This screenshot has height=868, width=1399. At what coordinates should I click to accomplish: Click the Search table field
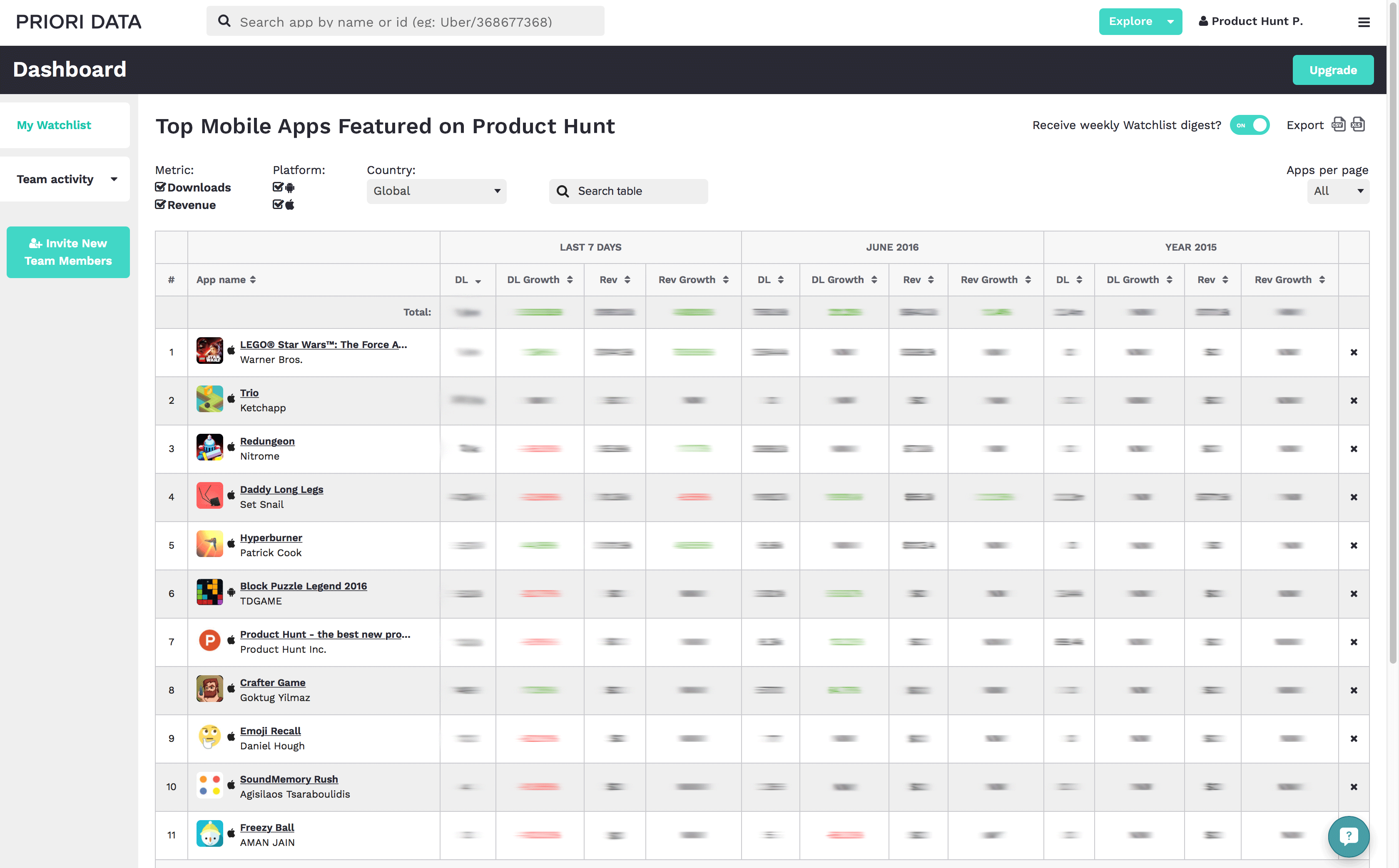pos(629,191)
